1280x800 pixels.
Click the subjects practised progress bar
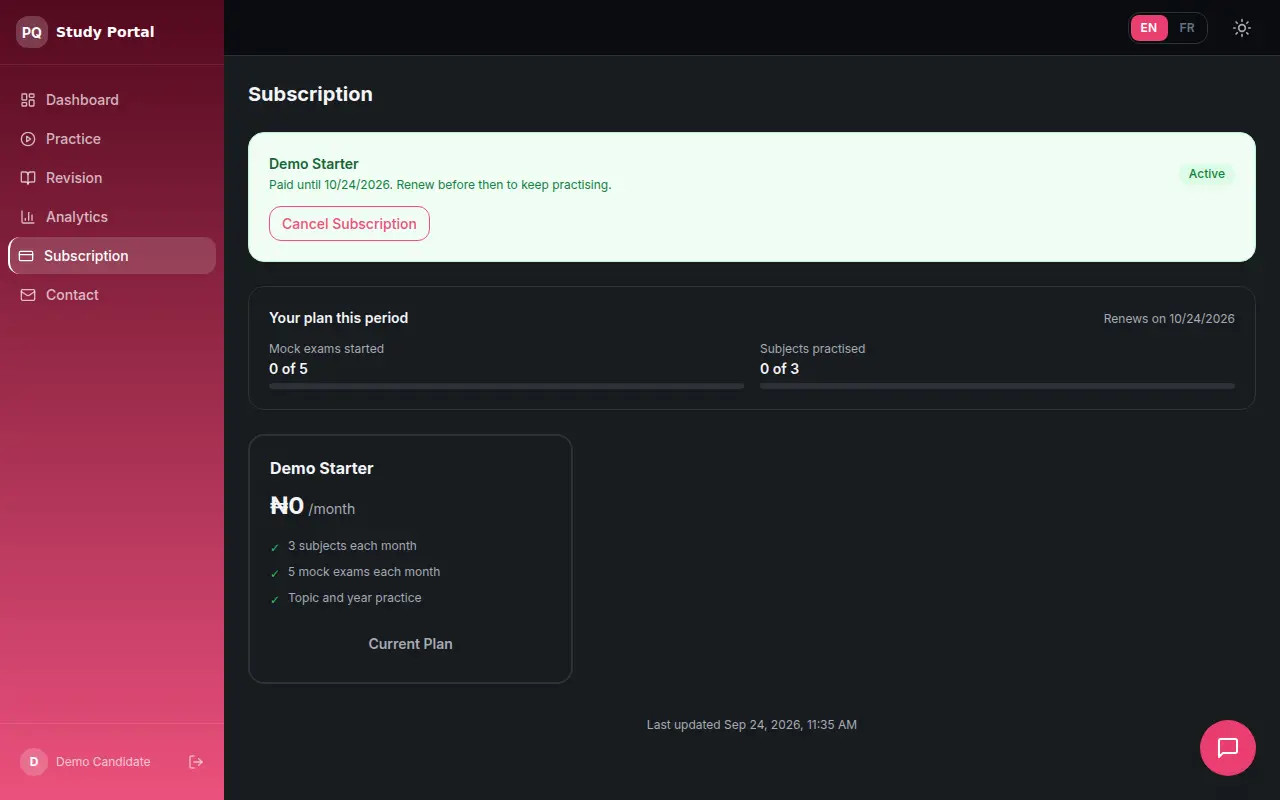[x=997, y=386]
